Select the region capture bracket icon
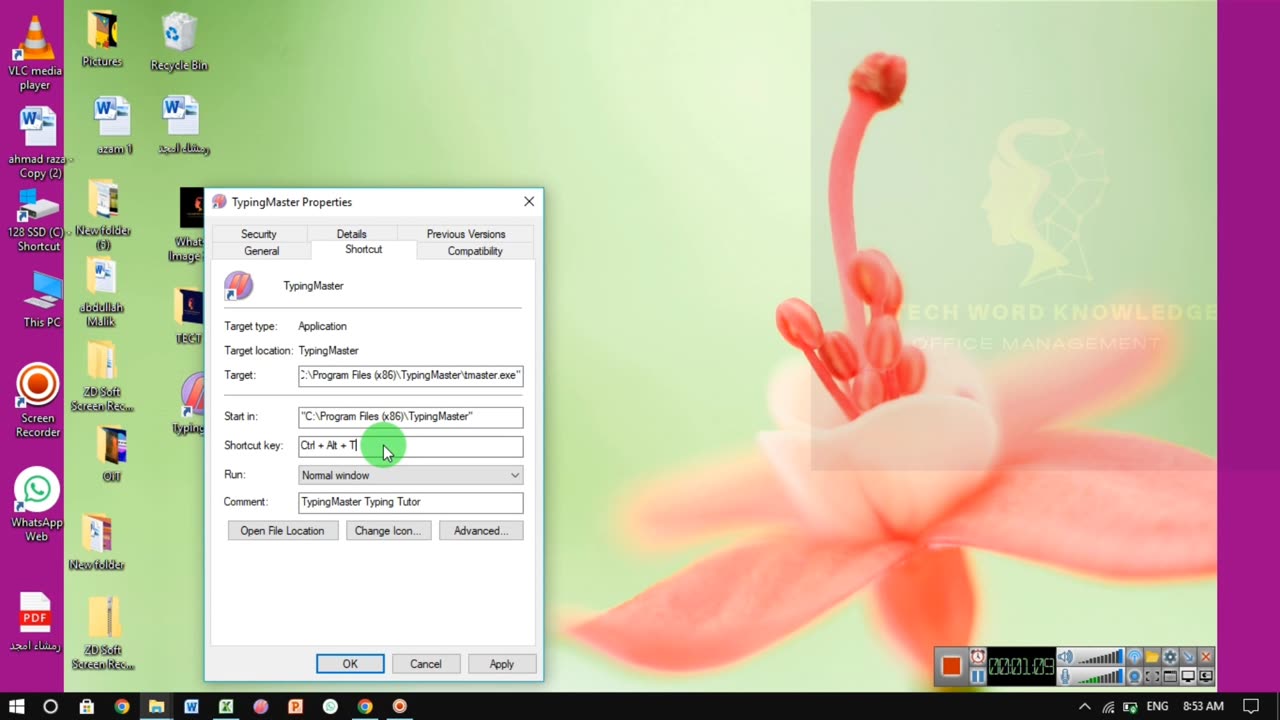 tap(1152, 676)
